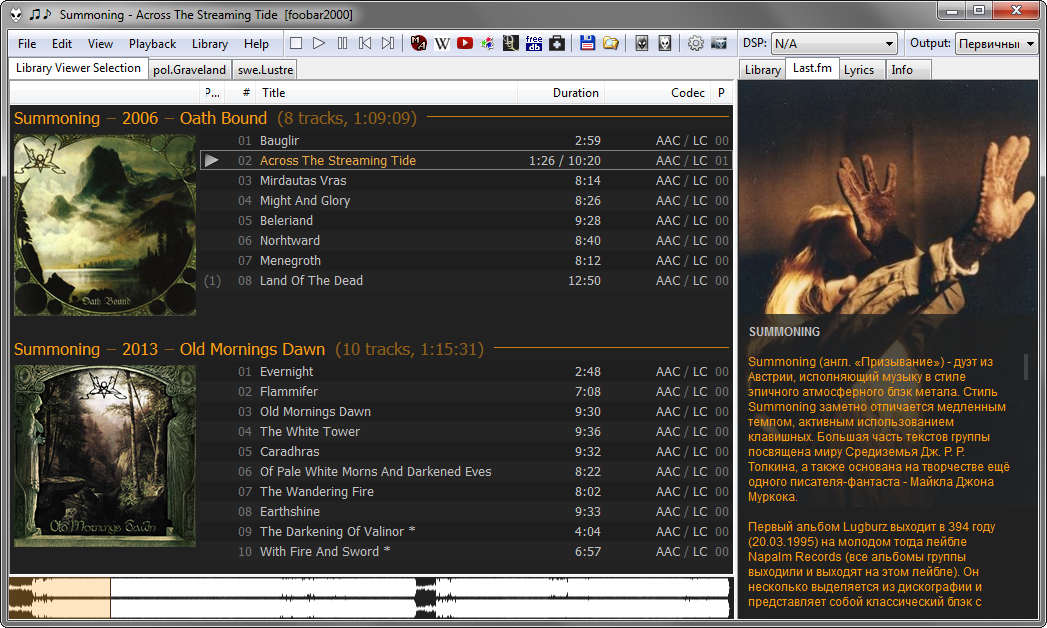The image size is (1047, 628).
Task: Switch to swe.Lustre playlist tab
Action: 265,69
